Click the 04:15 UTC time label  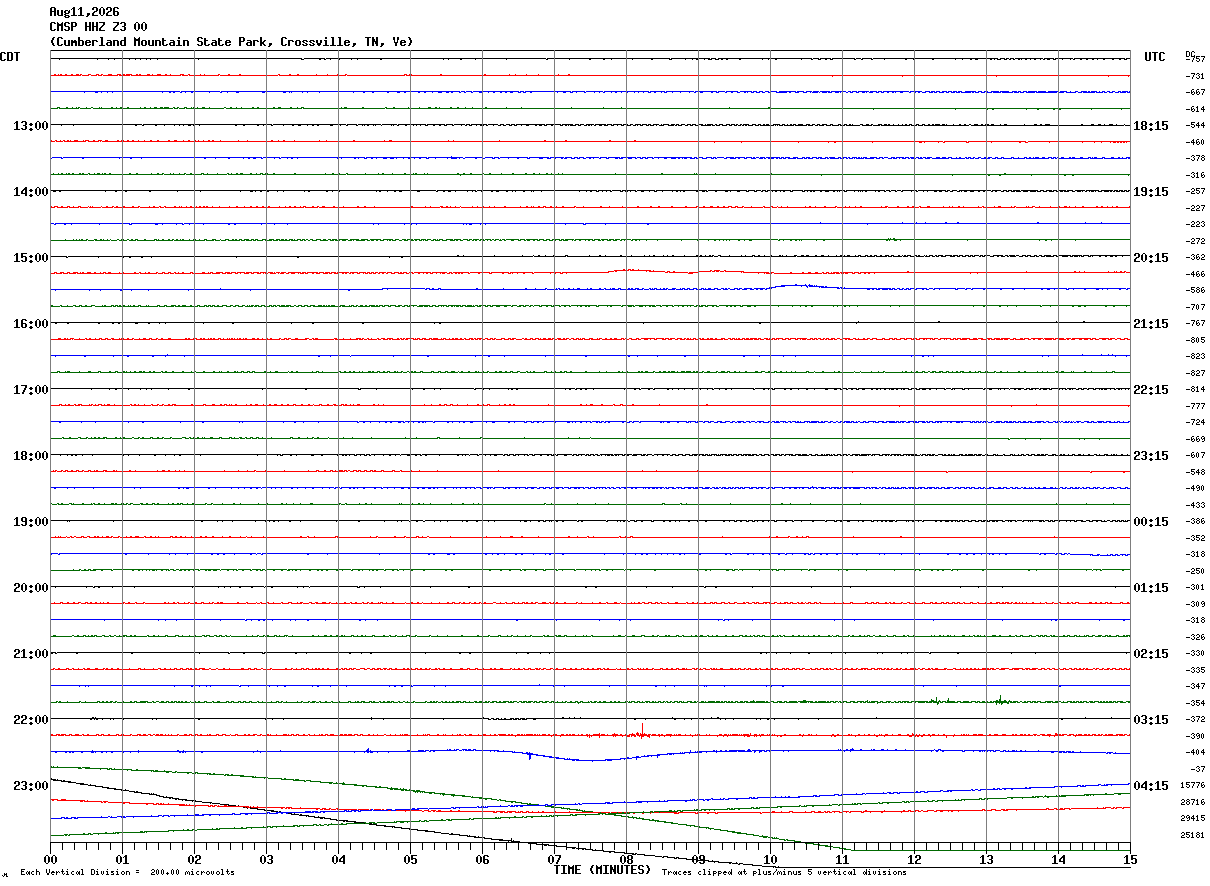click(1152, 786)
